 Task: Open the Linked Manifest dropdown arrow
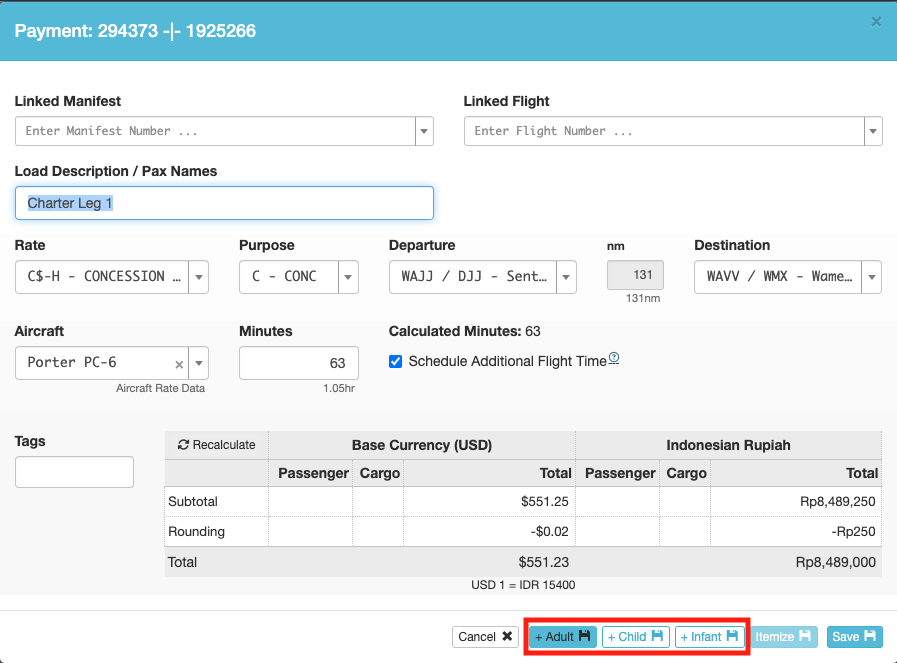(424, 131)
